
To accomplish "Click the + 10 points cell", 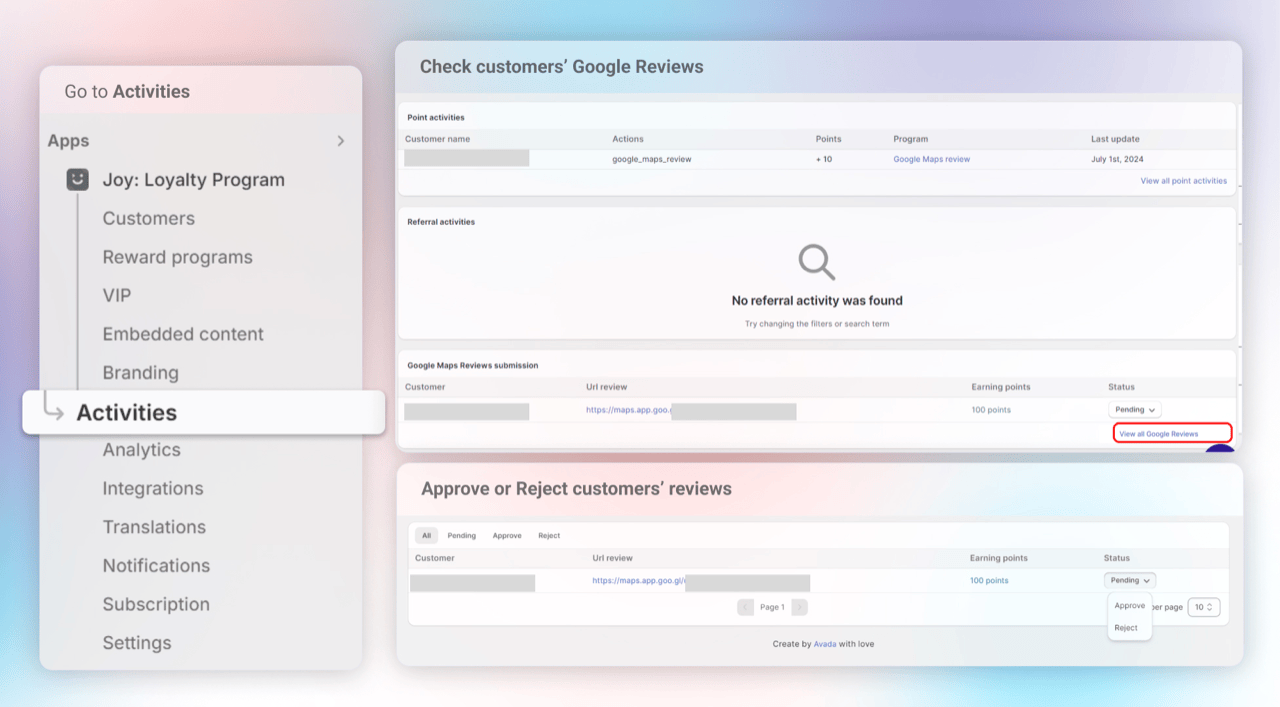I will (x=824, y=159).
